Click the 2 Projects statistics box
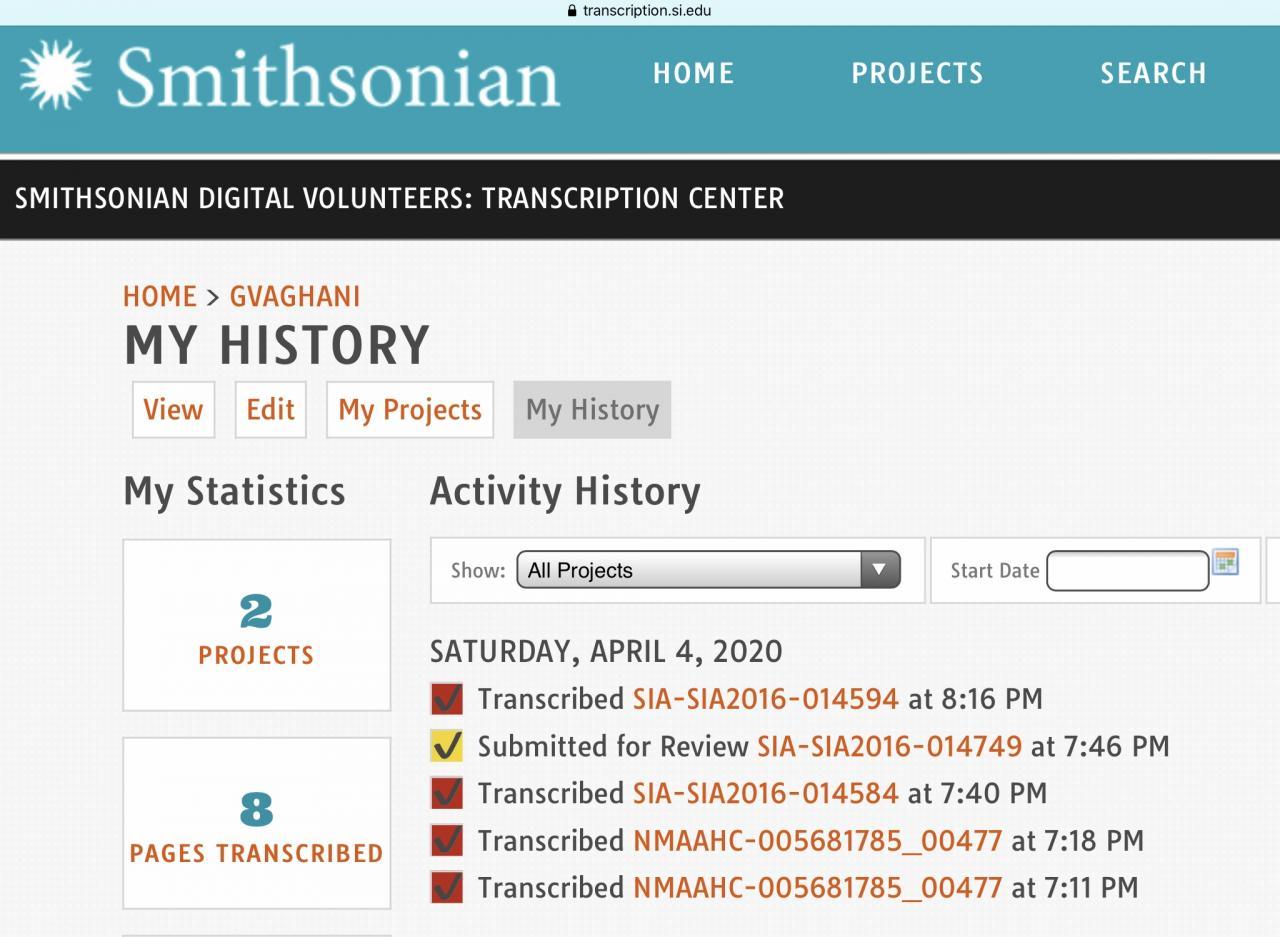The width and height of the screenshot is (1280, 937). click(x=256, y=625)
